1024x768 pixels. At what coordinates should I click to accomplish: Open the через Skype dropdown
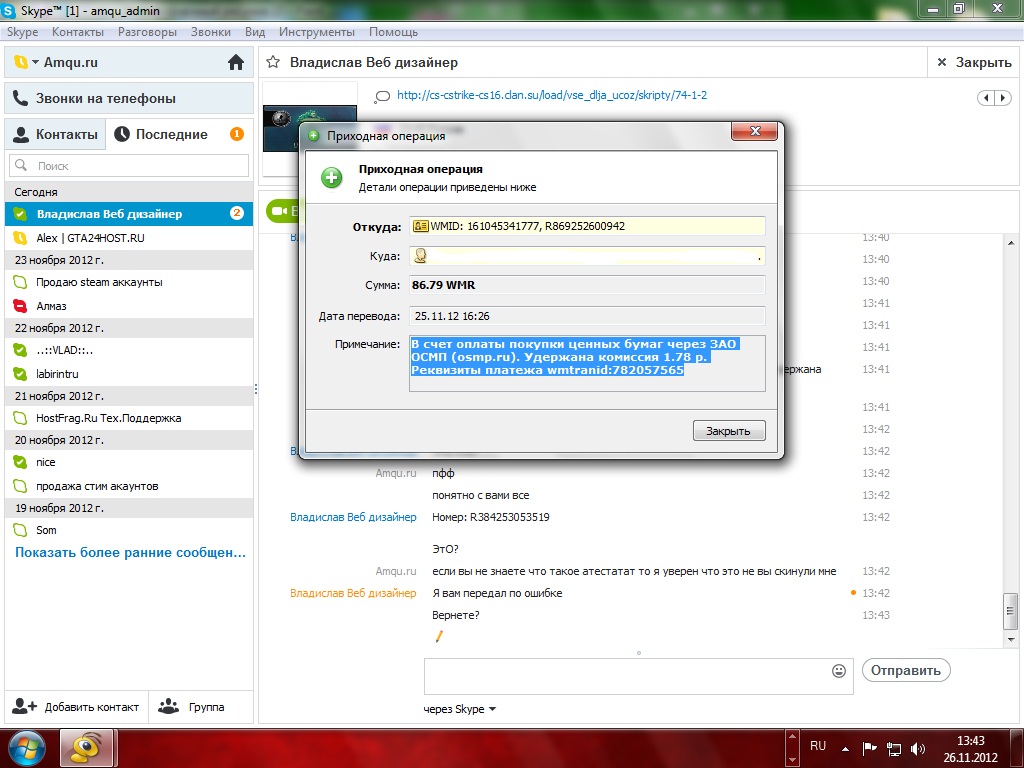coord(460,709)
